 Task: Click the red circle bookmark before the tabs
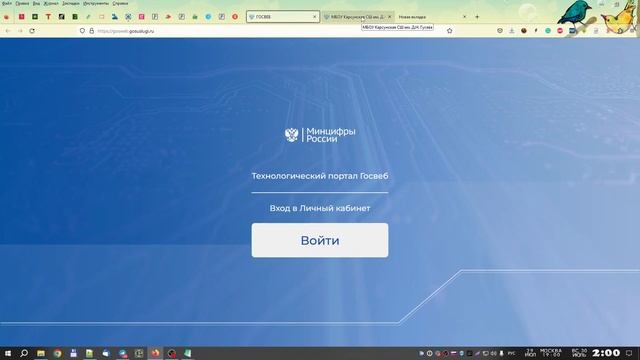point(235,17)
